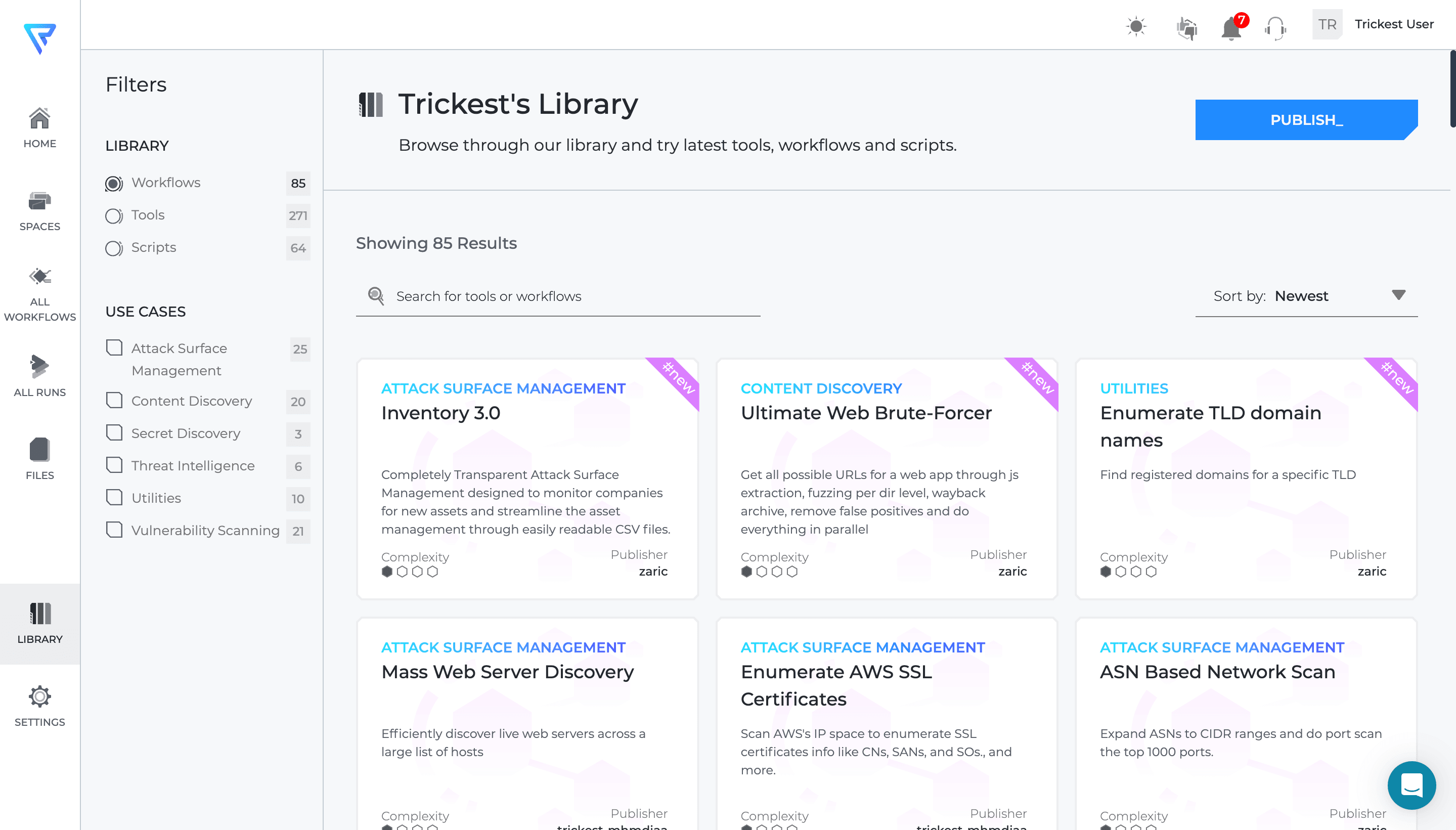
Task: Open Trickest User account menu
Action: 1394,24
